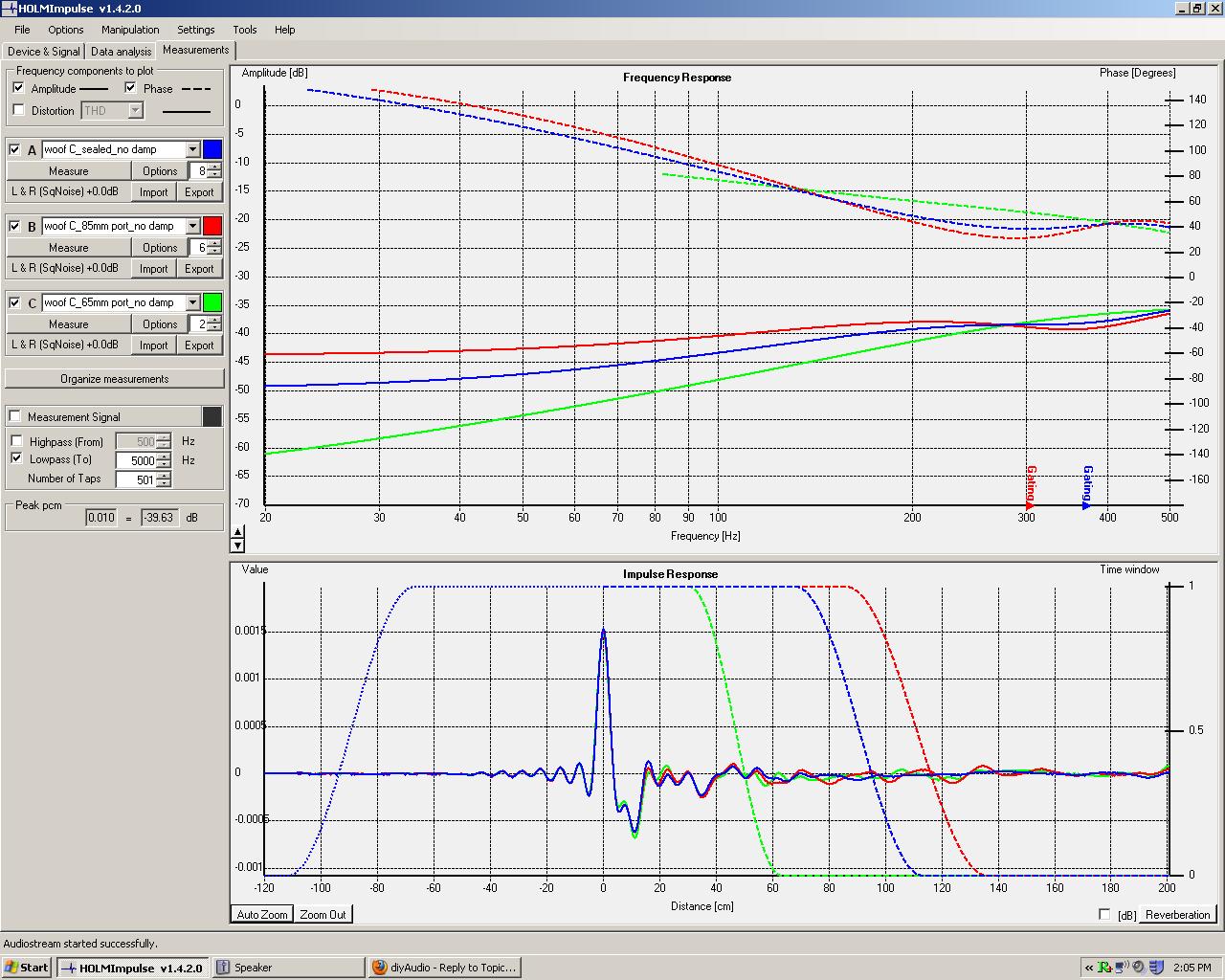Click the blue shield tray icon
Screen dimensions: 1225x980
coord(1155,968)
